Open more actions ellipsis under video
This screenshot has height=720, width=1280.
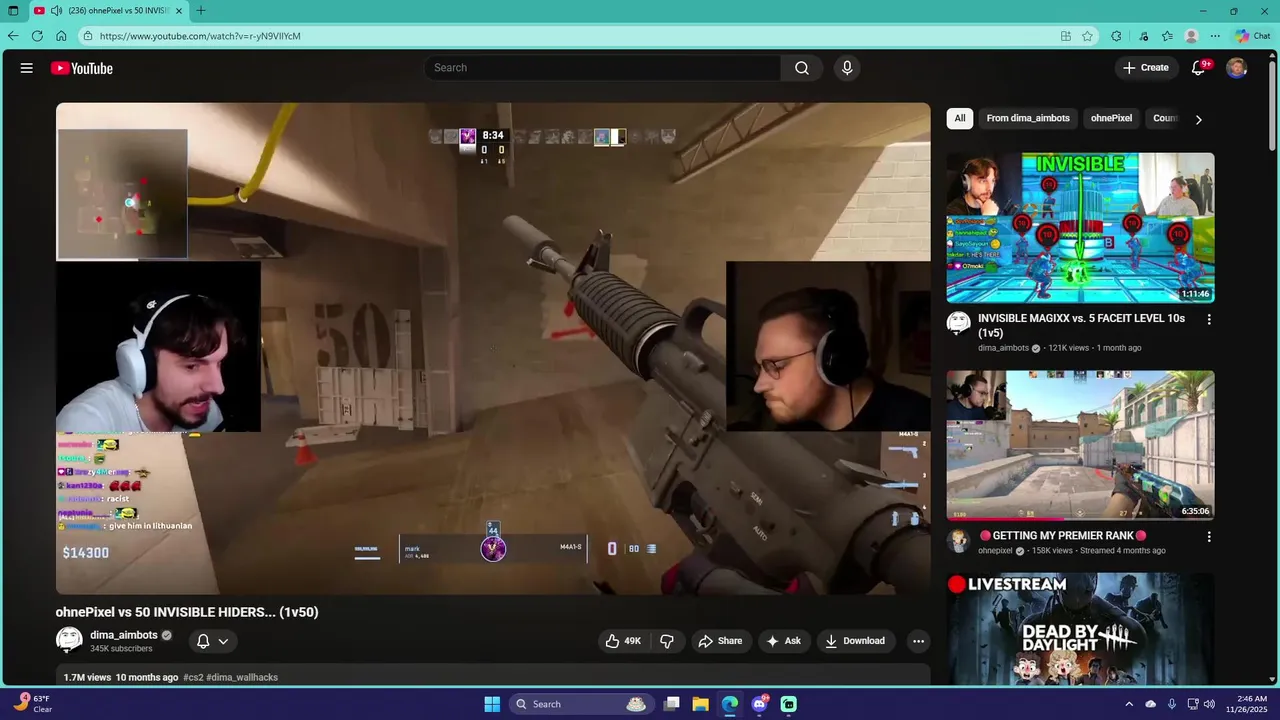pyautogui.click(x=918, y=641)
